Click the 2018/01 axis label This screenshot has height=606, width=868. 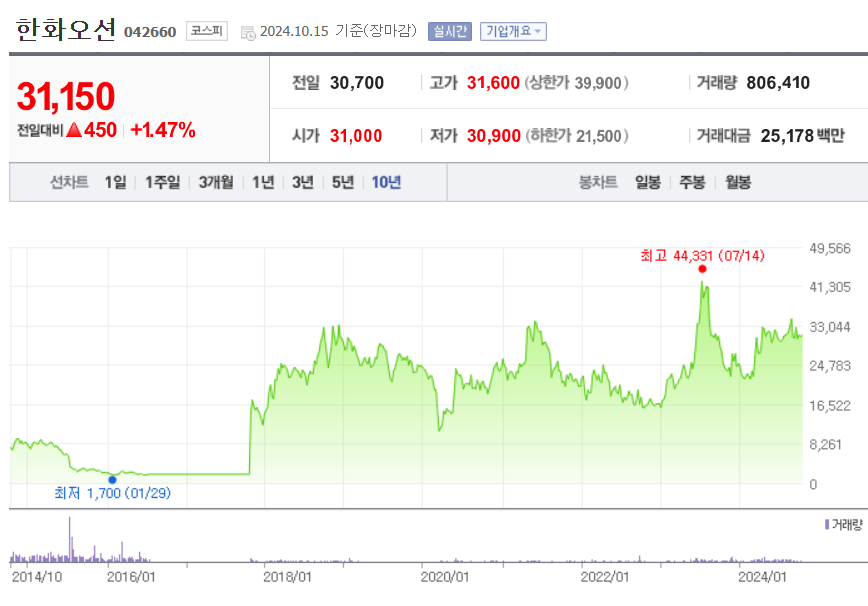pos(287,577)
